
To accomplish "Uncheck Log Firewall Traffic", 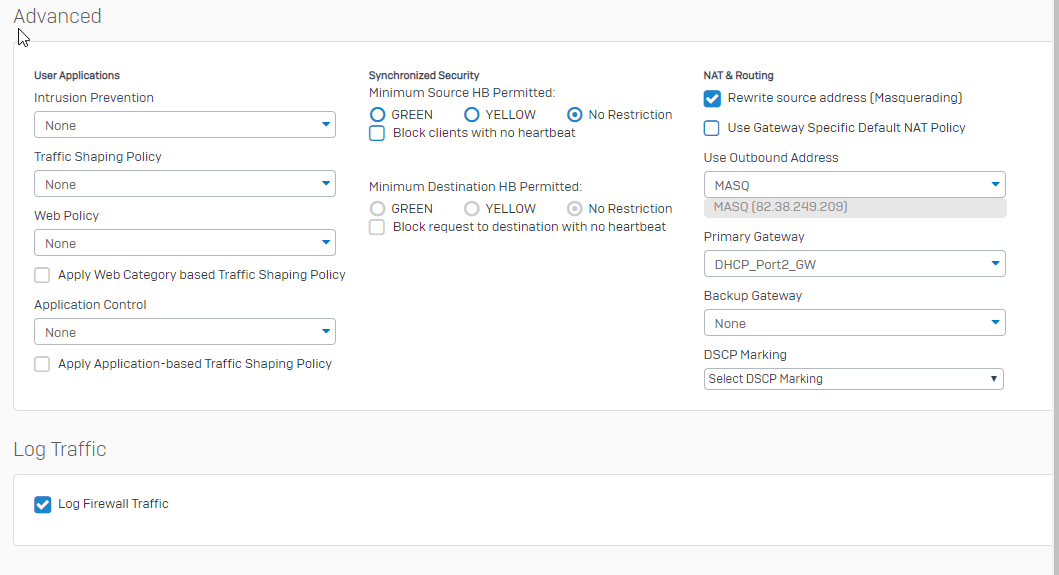I will (42, 504).
